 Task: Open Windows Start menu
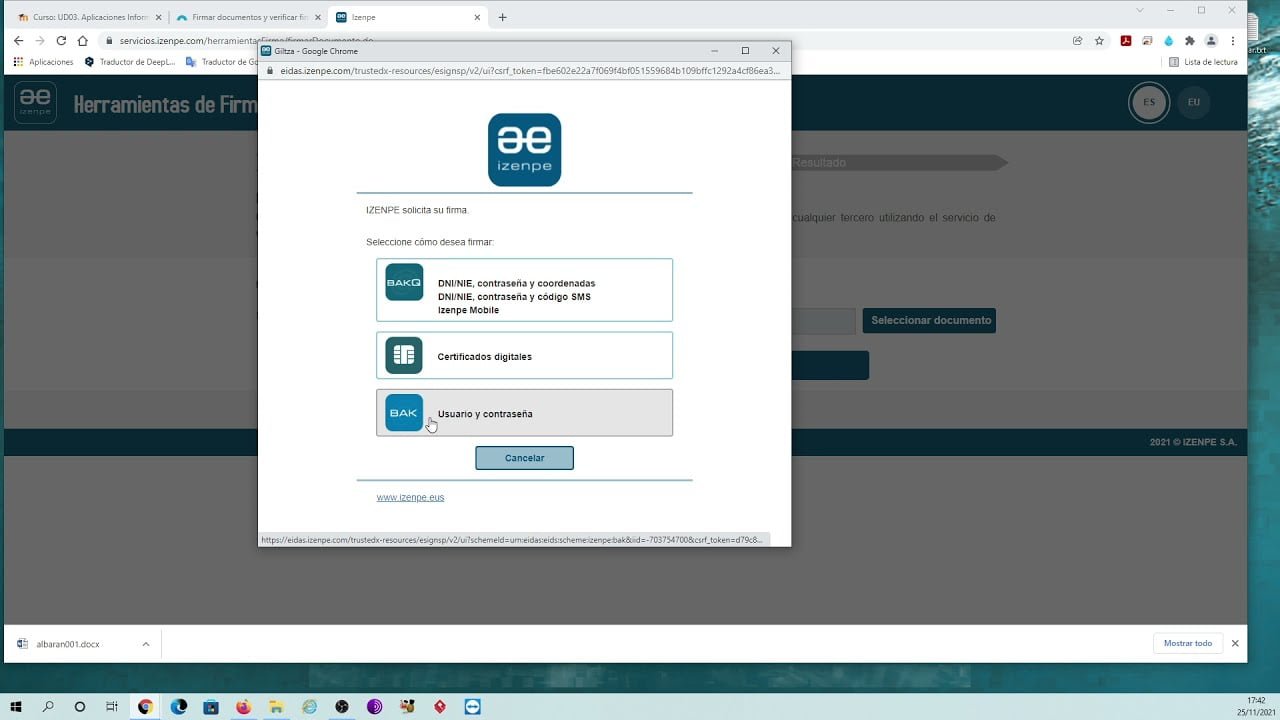[x=15, y=706]
